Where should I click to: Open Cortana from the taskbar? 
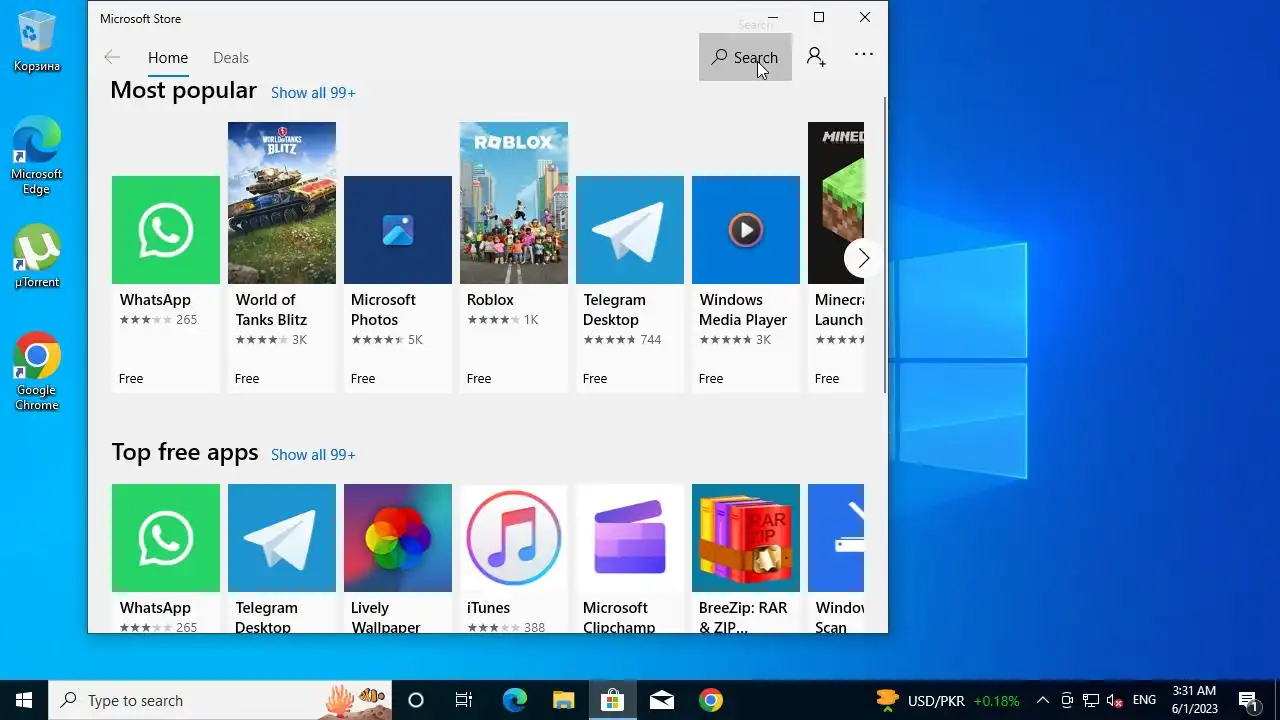point(416,700)
